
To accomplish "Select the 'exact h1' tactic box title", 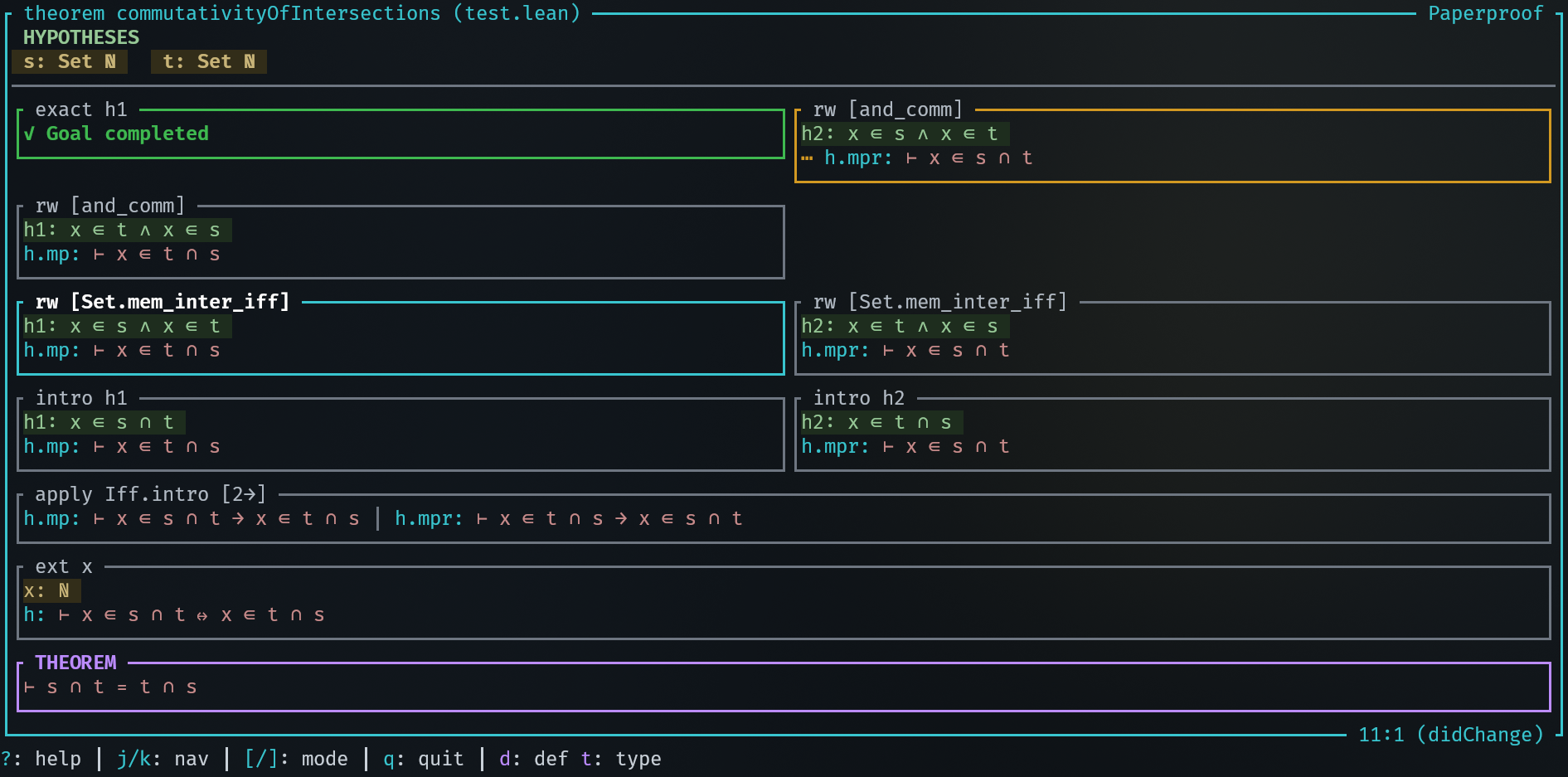I will (x=81, y=109).
